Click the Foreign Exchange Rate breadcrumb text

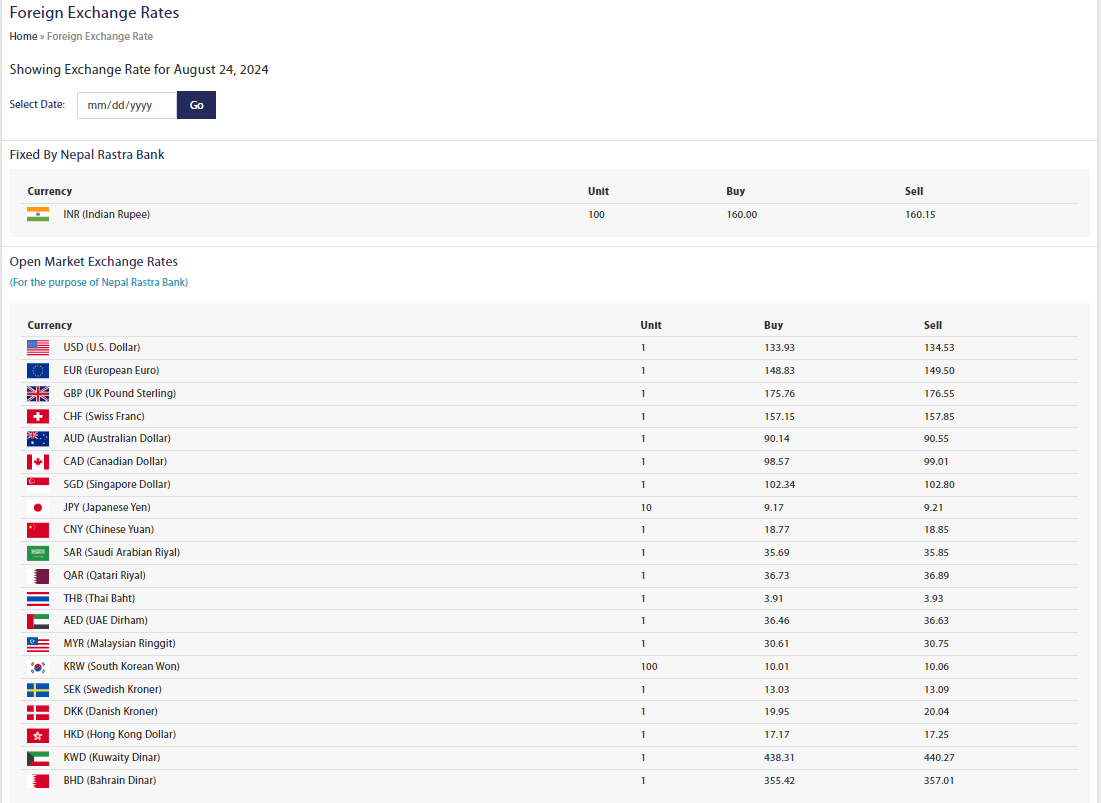point(100,36)
